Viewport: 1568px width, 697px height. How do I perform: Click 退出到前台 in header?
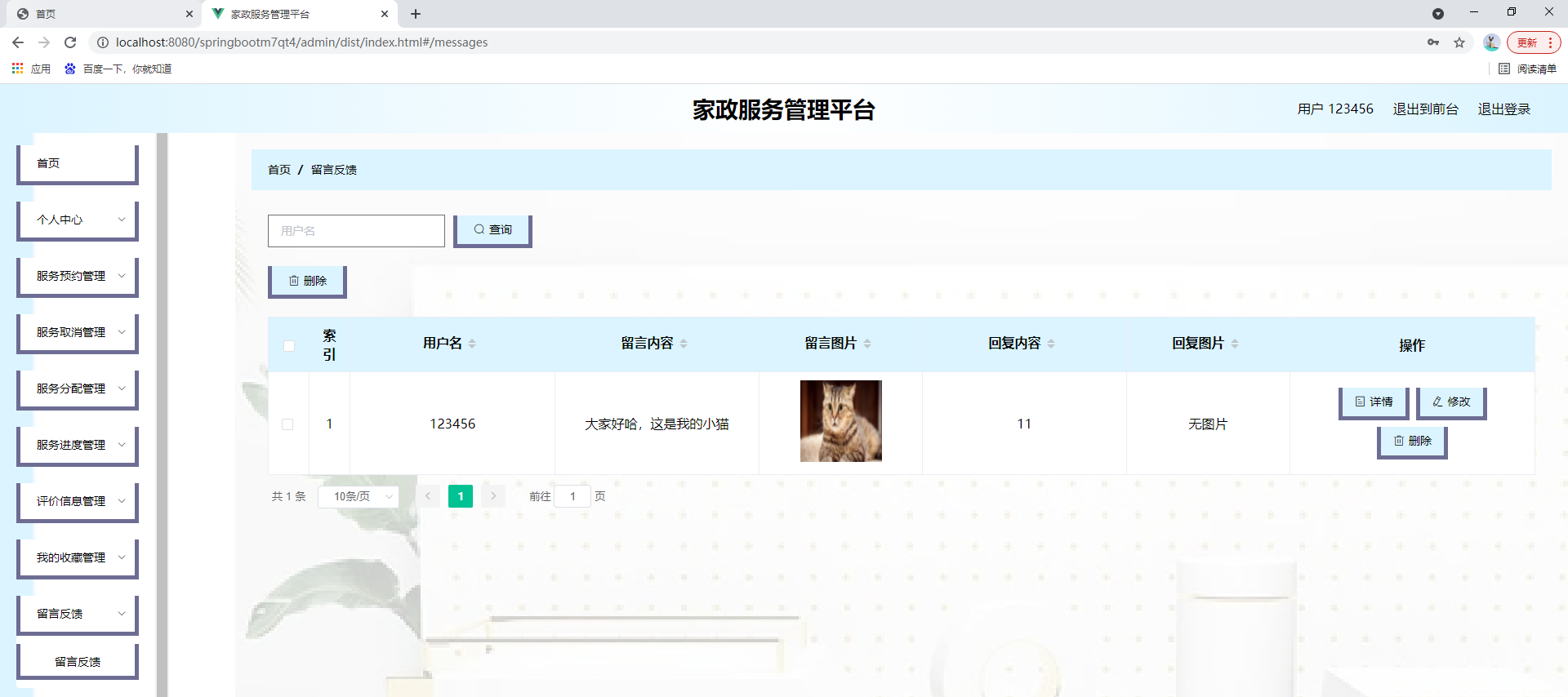coord(1425,109)
